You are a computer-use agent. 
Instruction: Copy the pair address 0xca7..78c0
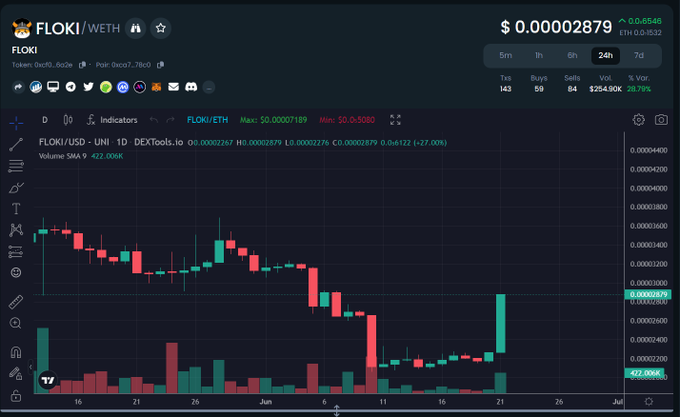[160, 65]
